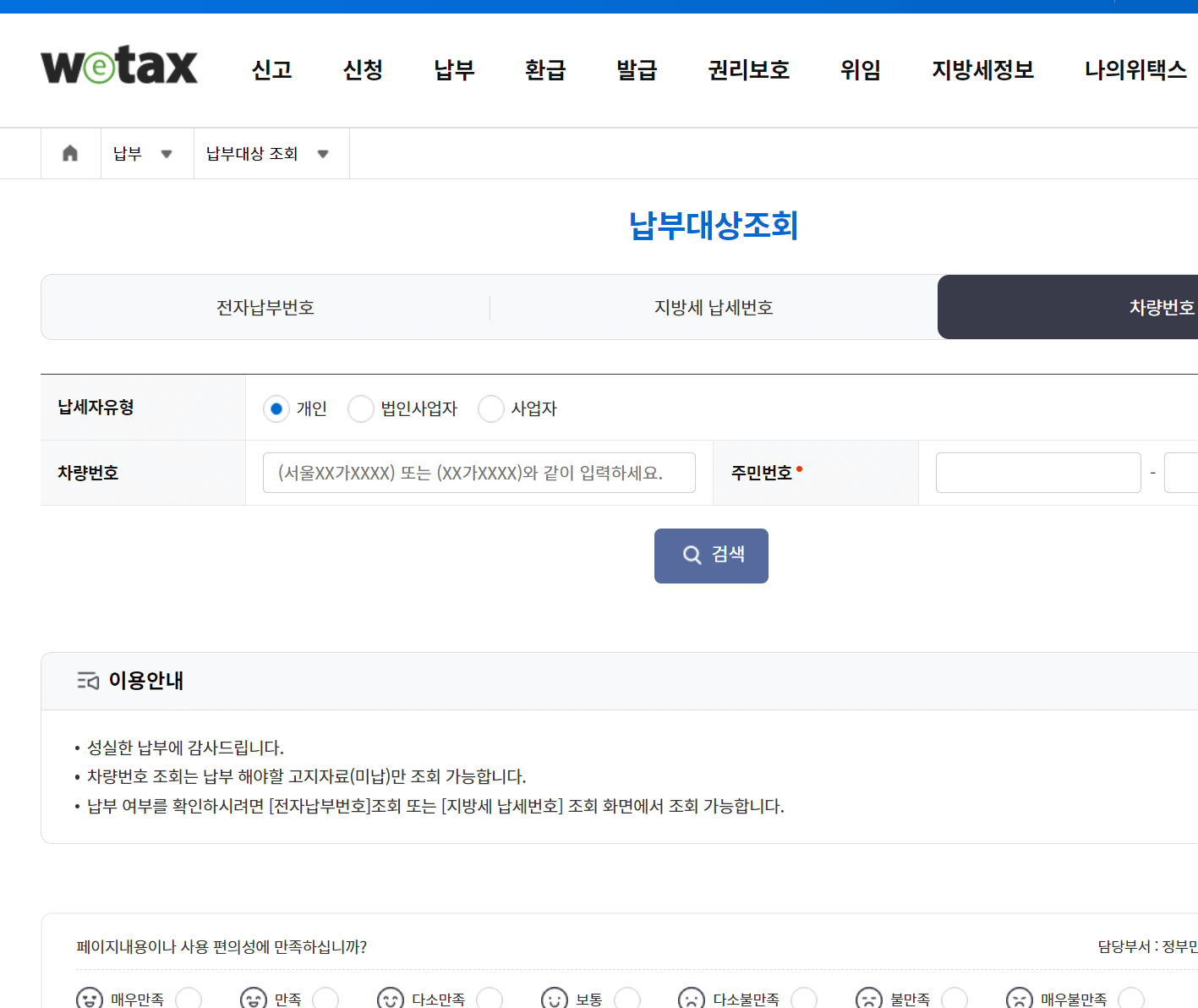
Task: Click the wetax logo
Action: pos(118,66)
